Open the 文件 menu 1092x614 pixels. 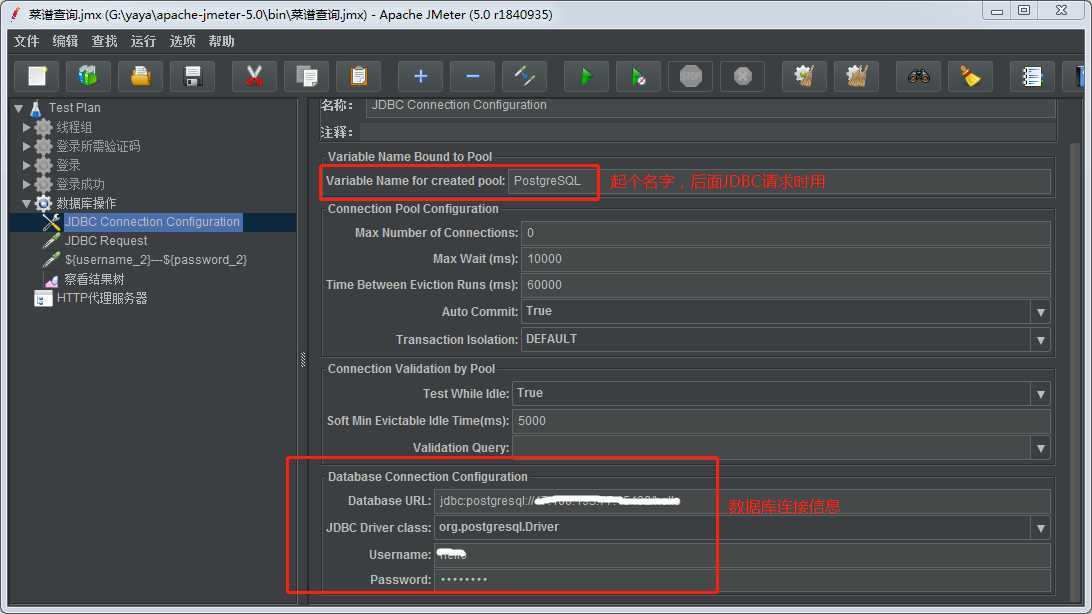click(x=26, y=41)
